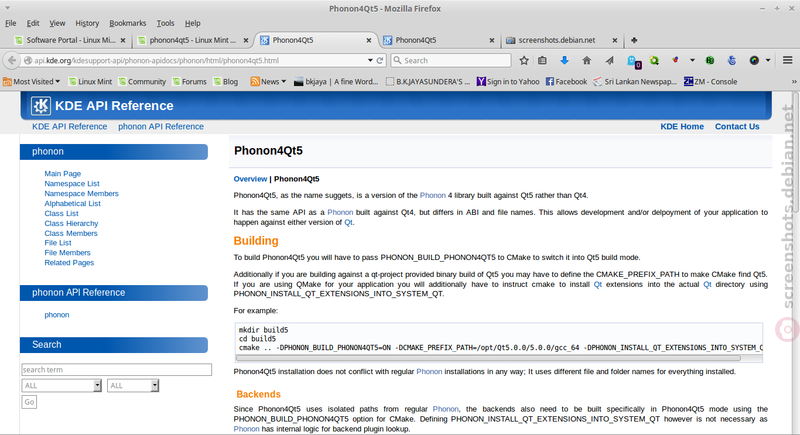Close the Software Portal tab
800x435 pixels.
pyautogui.click(x=123, y=40)
